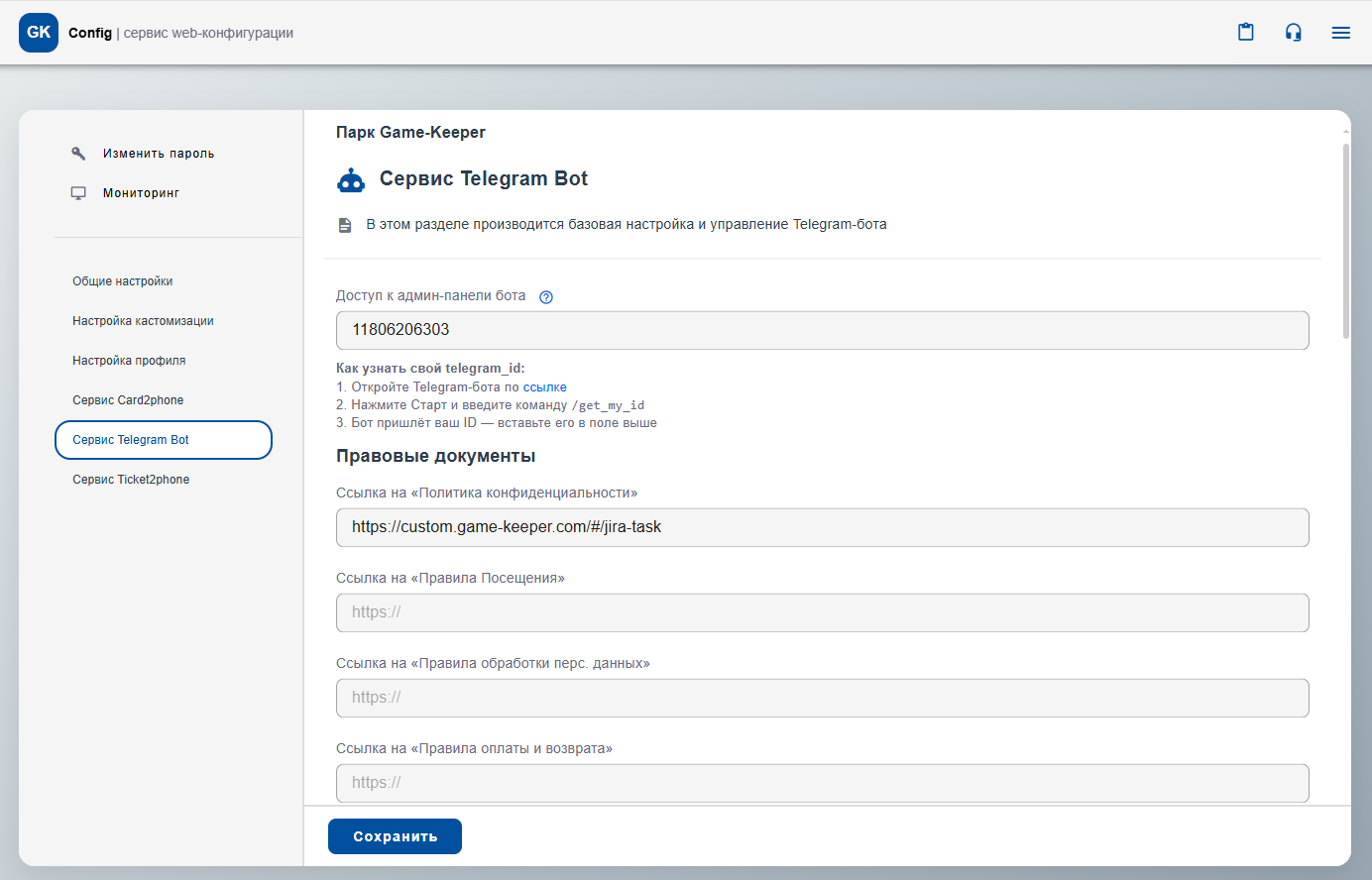This screenshot has width=1372, height=880.
Task: Click the GK logo icon
Action: click(39, 33)
